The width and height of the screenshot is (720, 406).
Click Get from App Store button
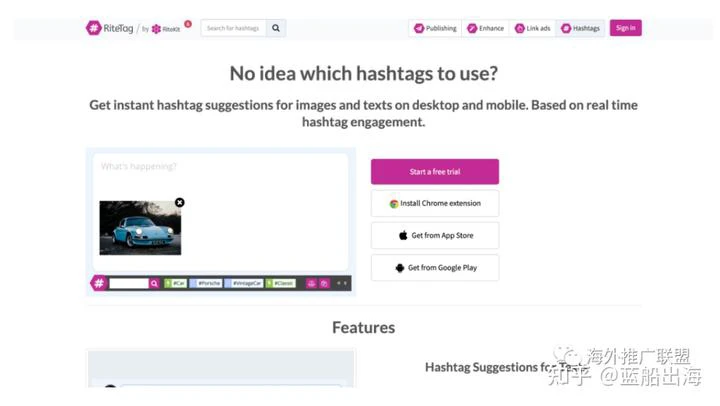(x=435, y=236)
